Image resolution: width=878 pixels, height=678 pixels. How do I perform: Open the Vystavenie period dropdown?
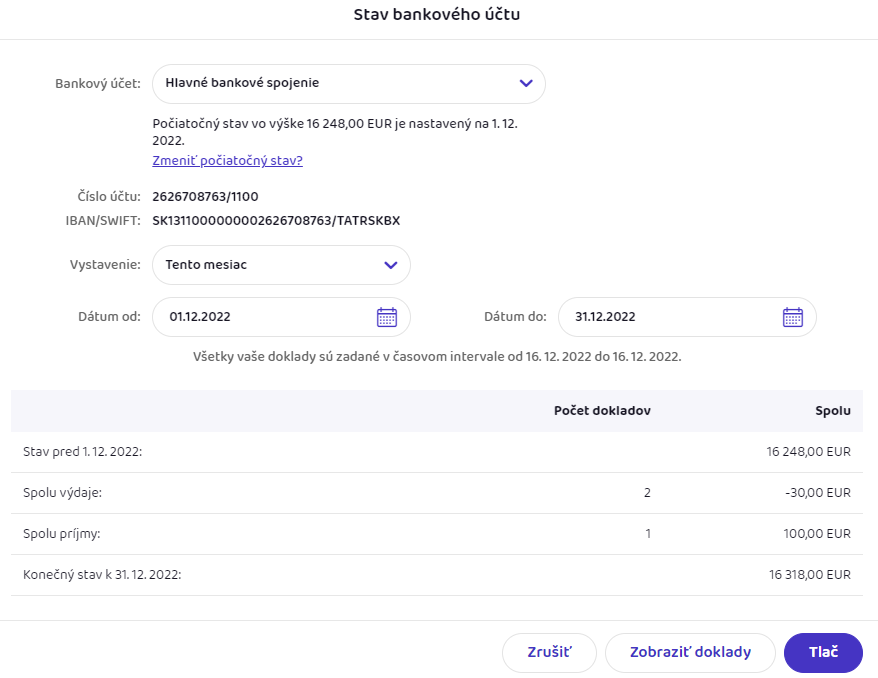click(391, 265)
